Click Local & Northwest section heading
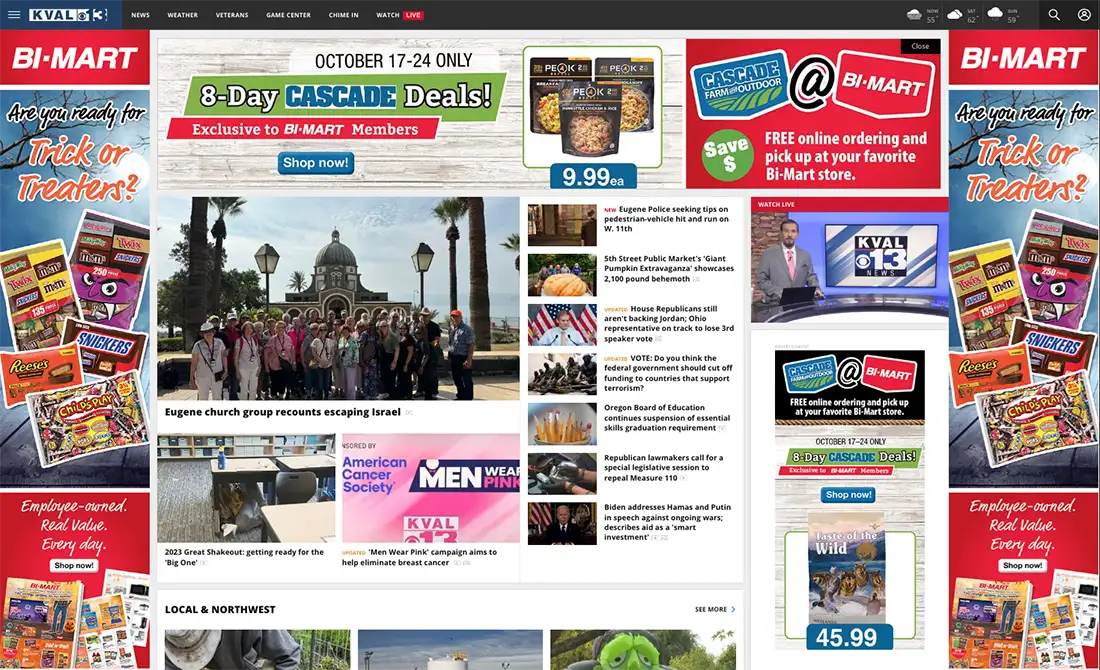Viewport: 1100px width, 670px height. 220,610
